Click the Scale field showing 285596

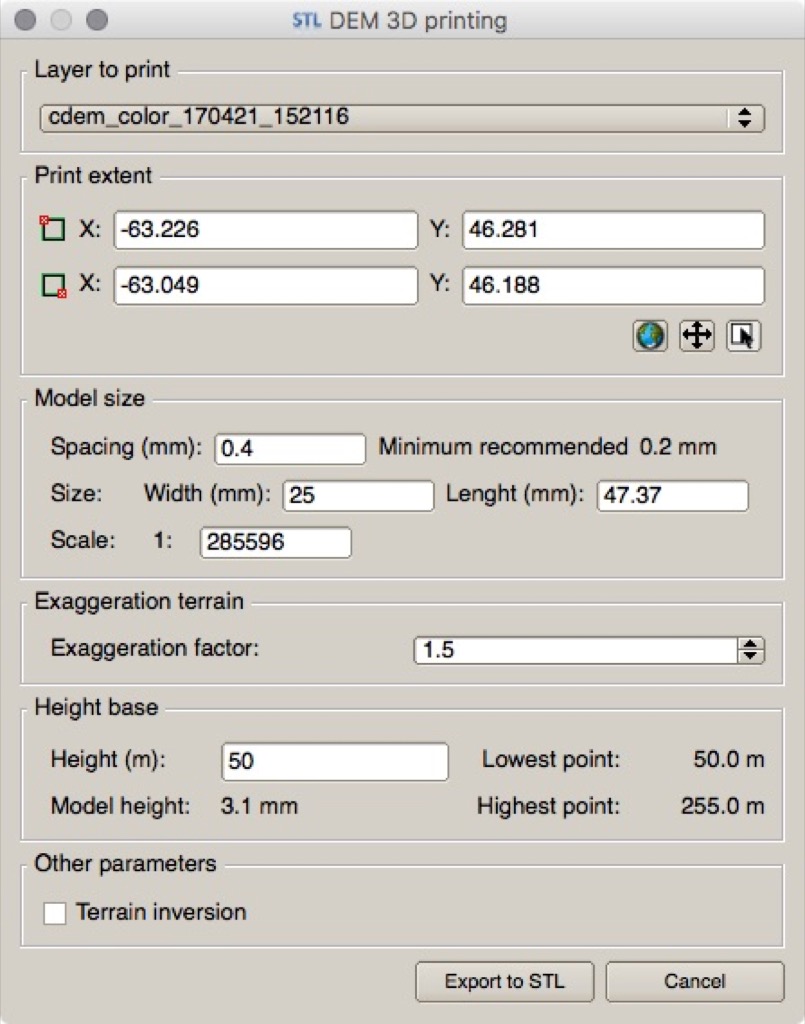(276, 542)
